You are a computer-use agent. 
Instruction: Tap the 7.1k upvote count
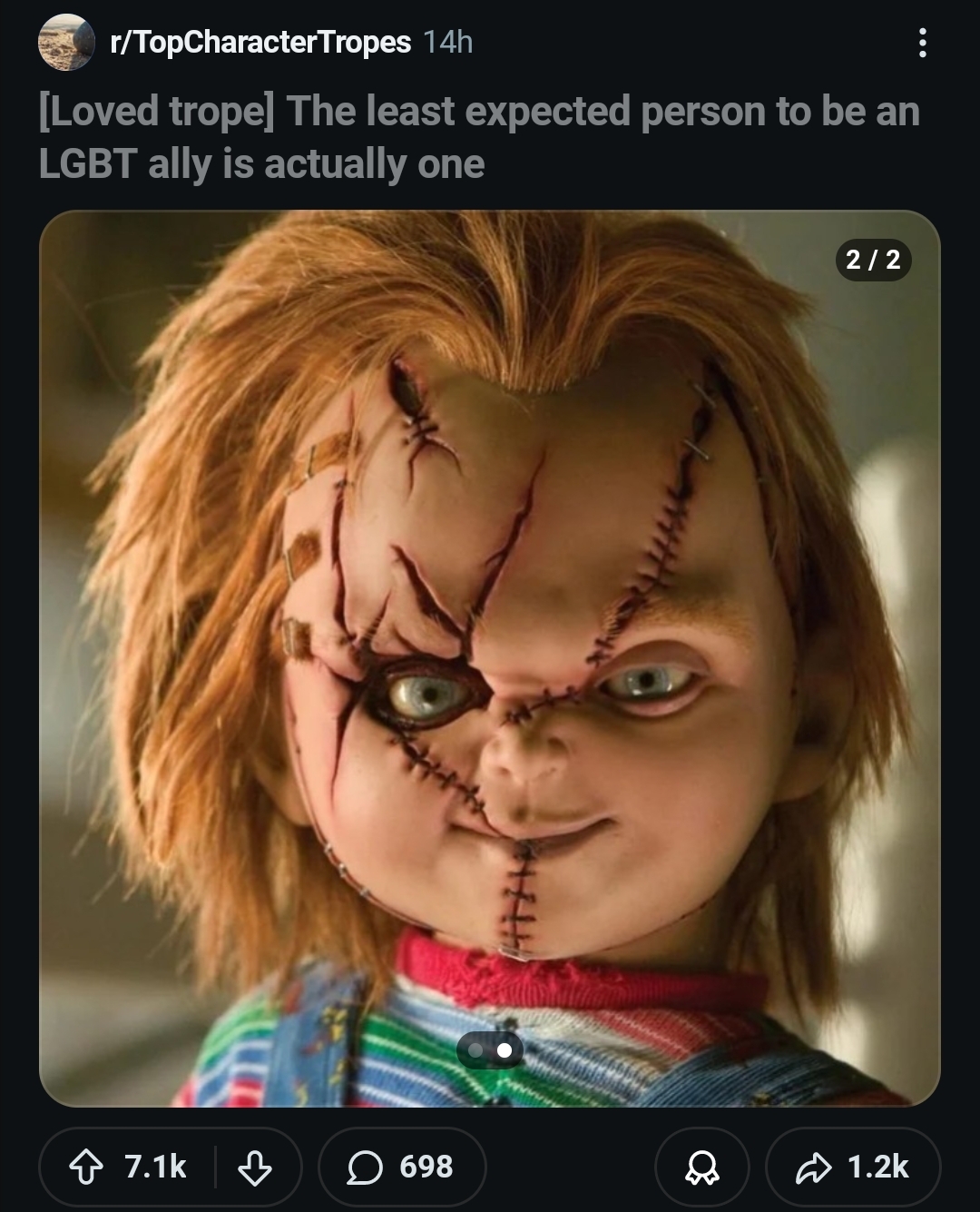[155, 1167]
